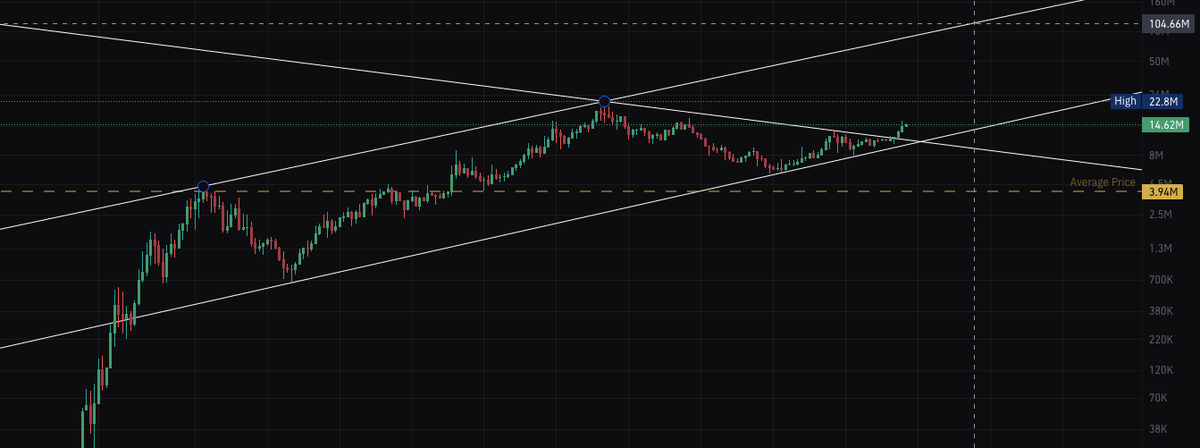Click the 380K price axis label
The width and height of the screenshot is (1200, 448).
pos(1161,312)
